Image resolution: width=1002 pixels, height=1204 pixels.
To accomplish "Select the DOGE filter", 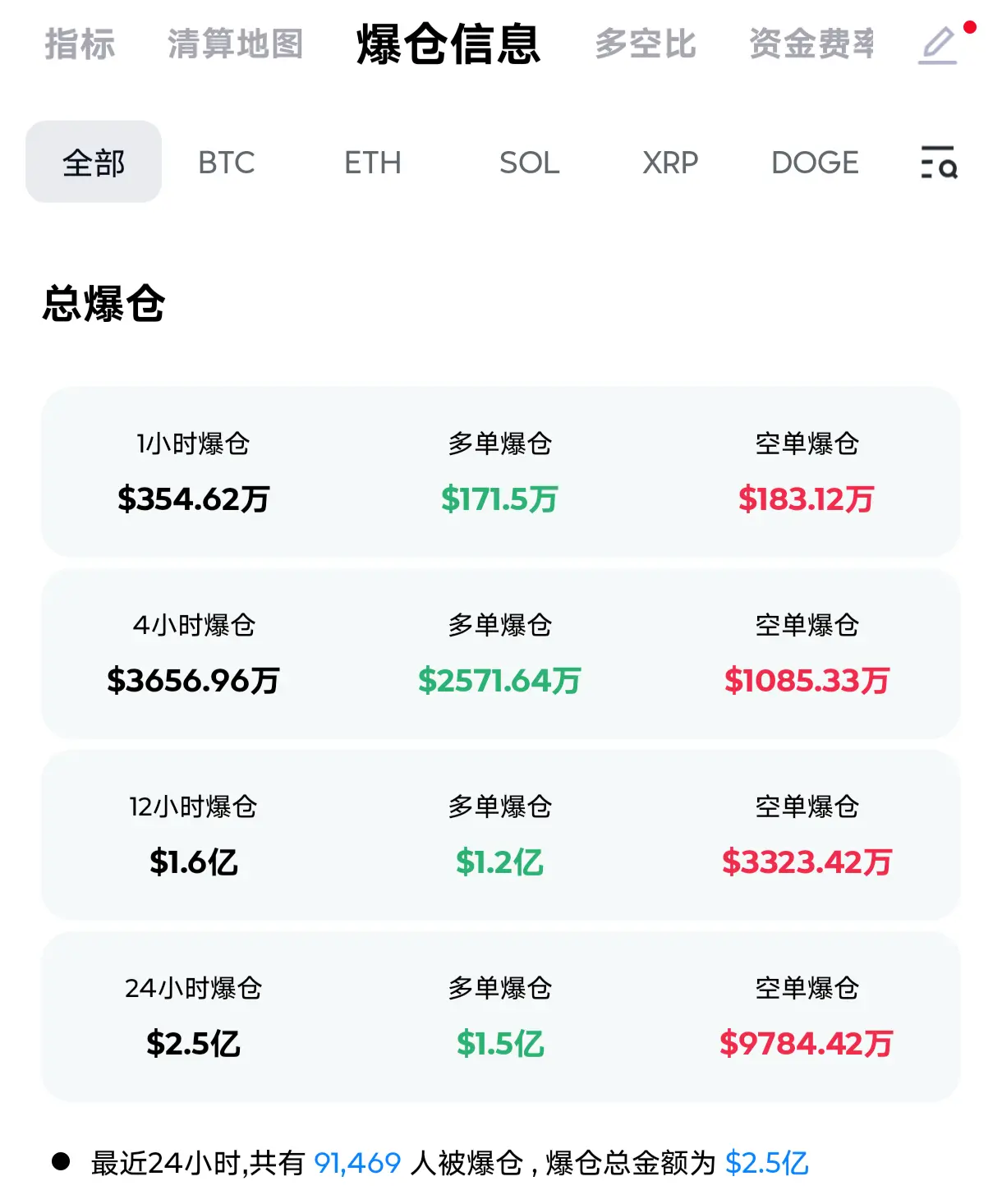I will click(816, 163).
